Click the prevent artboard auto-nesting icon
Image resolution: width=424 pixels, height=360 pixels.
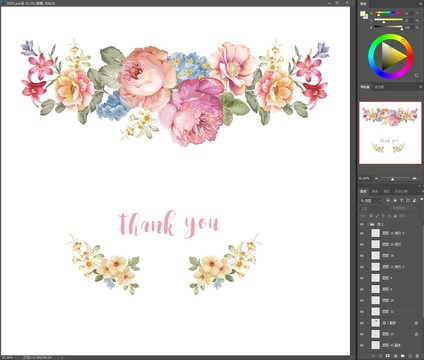[389, 216]
